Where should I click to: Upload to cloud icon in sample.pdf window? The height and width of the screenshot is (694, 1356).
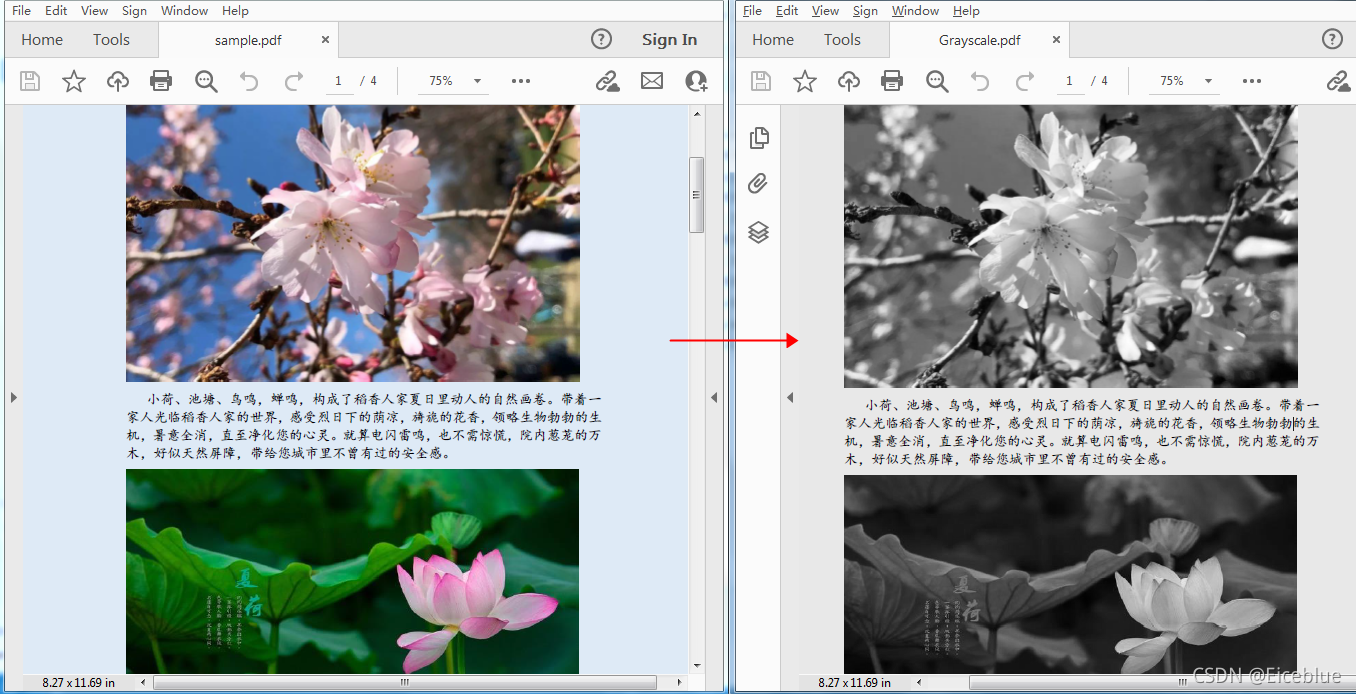coord(118,81)
